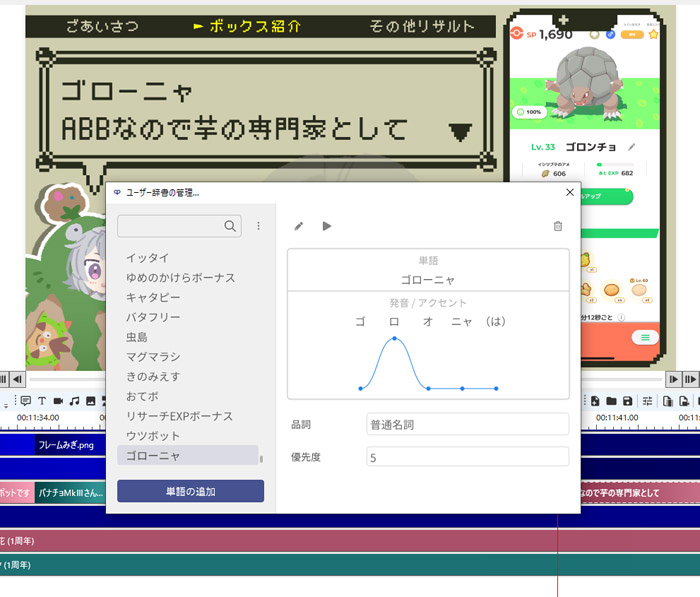Click the Golem image in preview phone
Image resolution: width=700 pixels, height=597 pixels.
tap(584, 83)
